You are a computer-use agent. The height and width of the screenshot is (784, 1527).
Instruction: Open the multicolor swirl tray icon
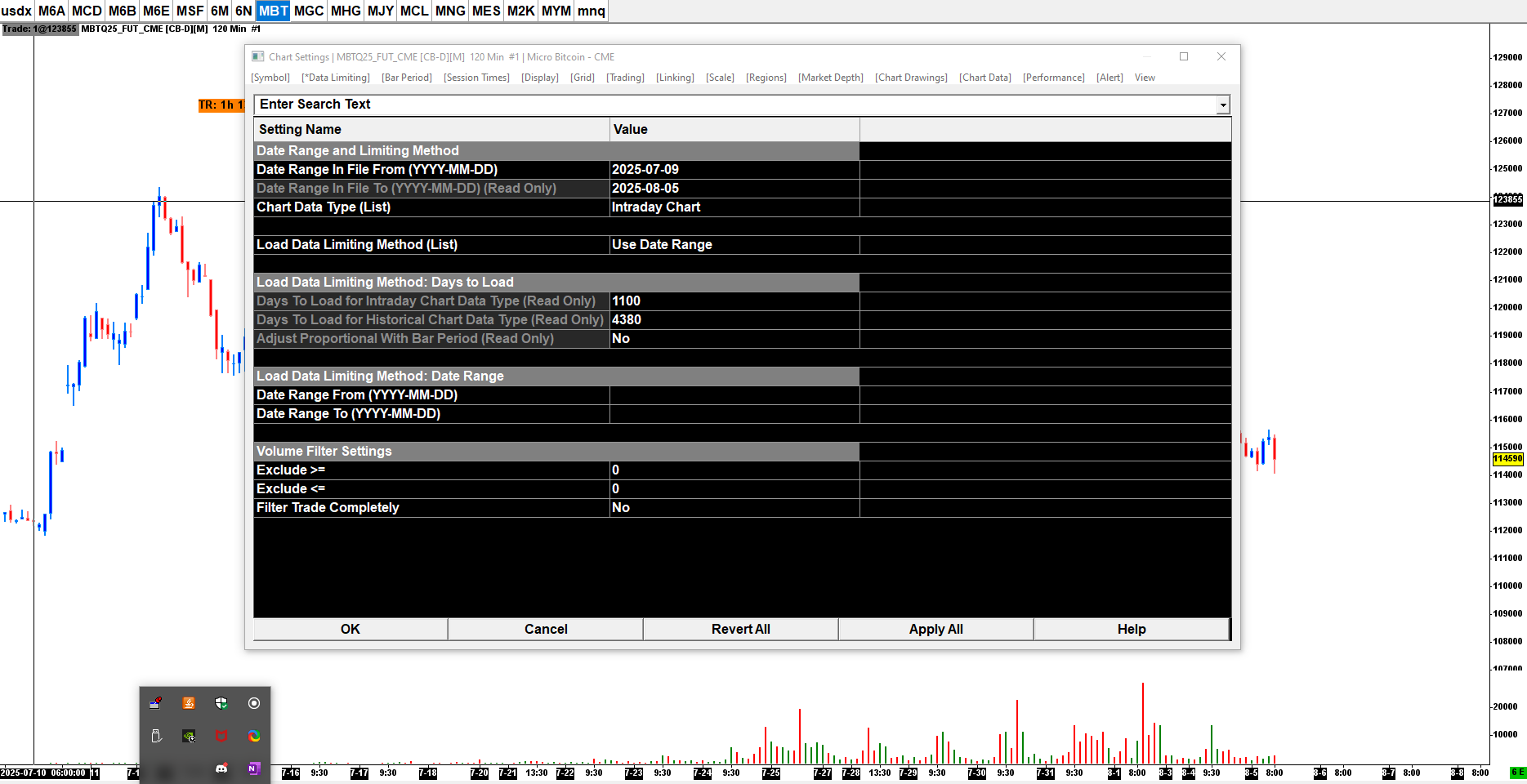pyautogui.click(x=254, y=736)
